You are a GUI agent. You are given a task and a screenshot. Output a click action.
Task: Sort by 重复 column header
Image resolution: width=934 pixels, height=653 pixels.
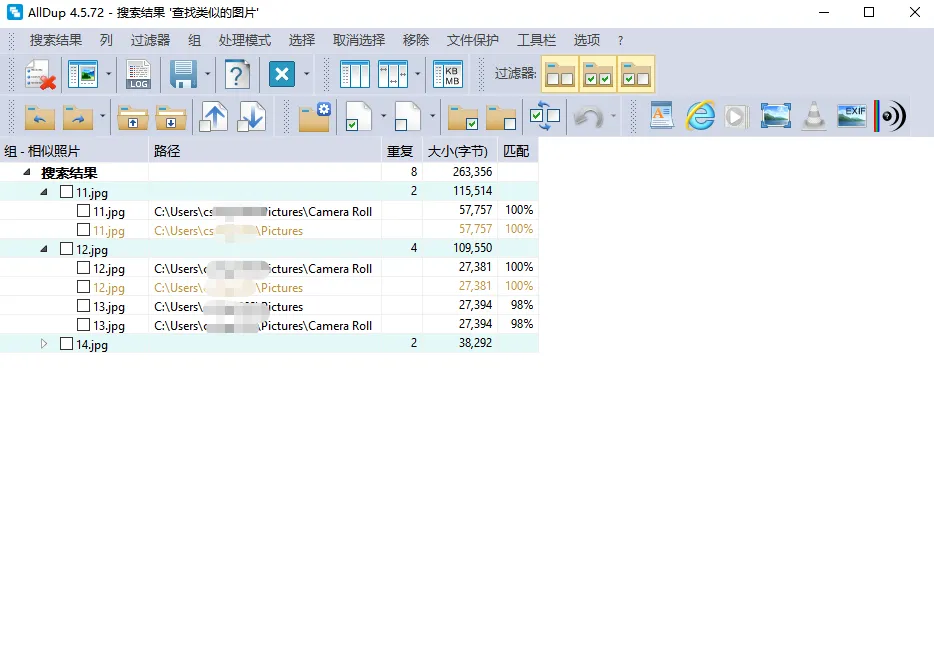click(x=401, y=151)
